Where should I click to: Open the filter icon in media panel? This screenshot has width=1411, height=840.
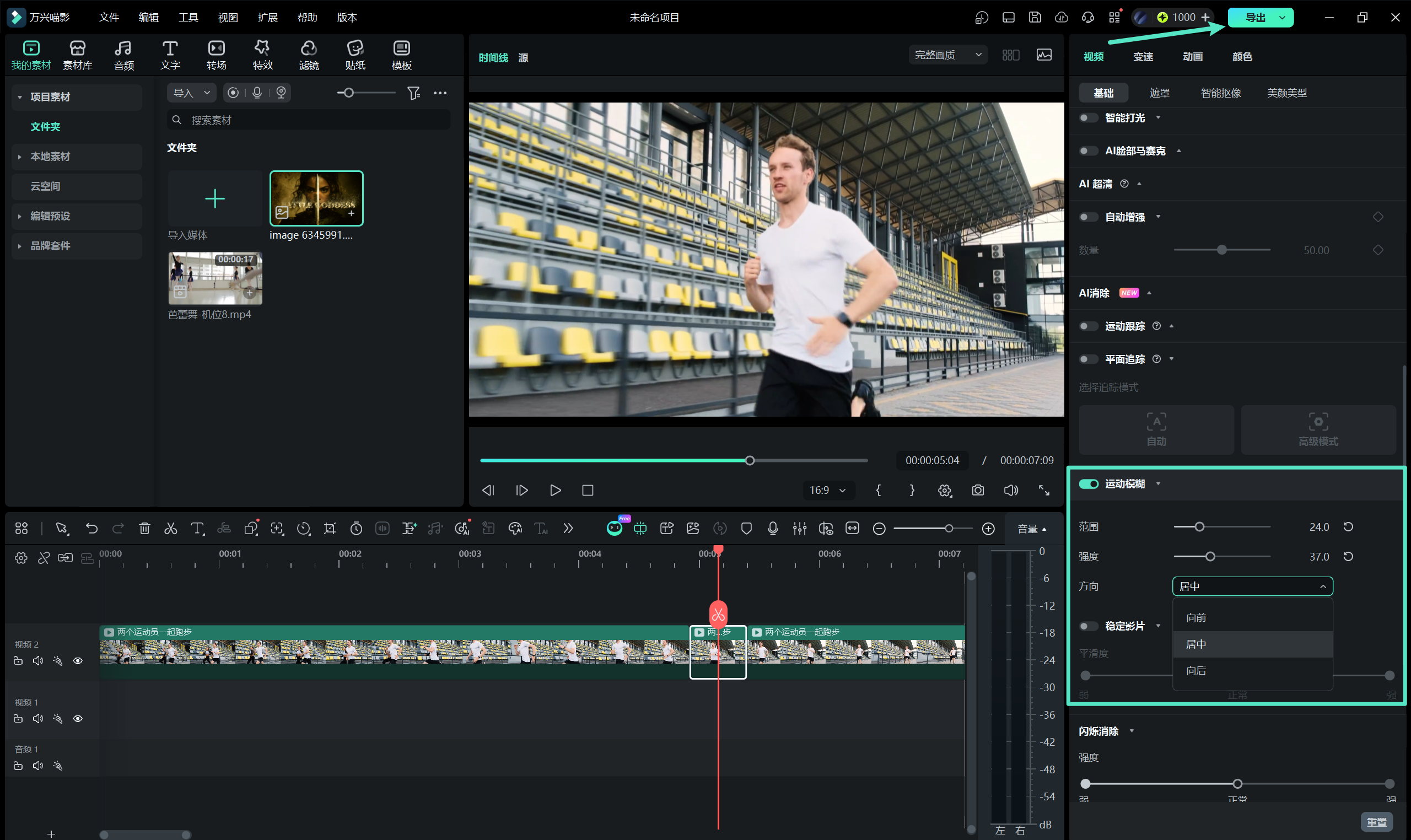[414, 93]
